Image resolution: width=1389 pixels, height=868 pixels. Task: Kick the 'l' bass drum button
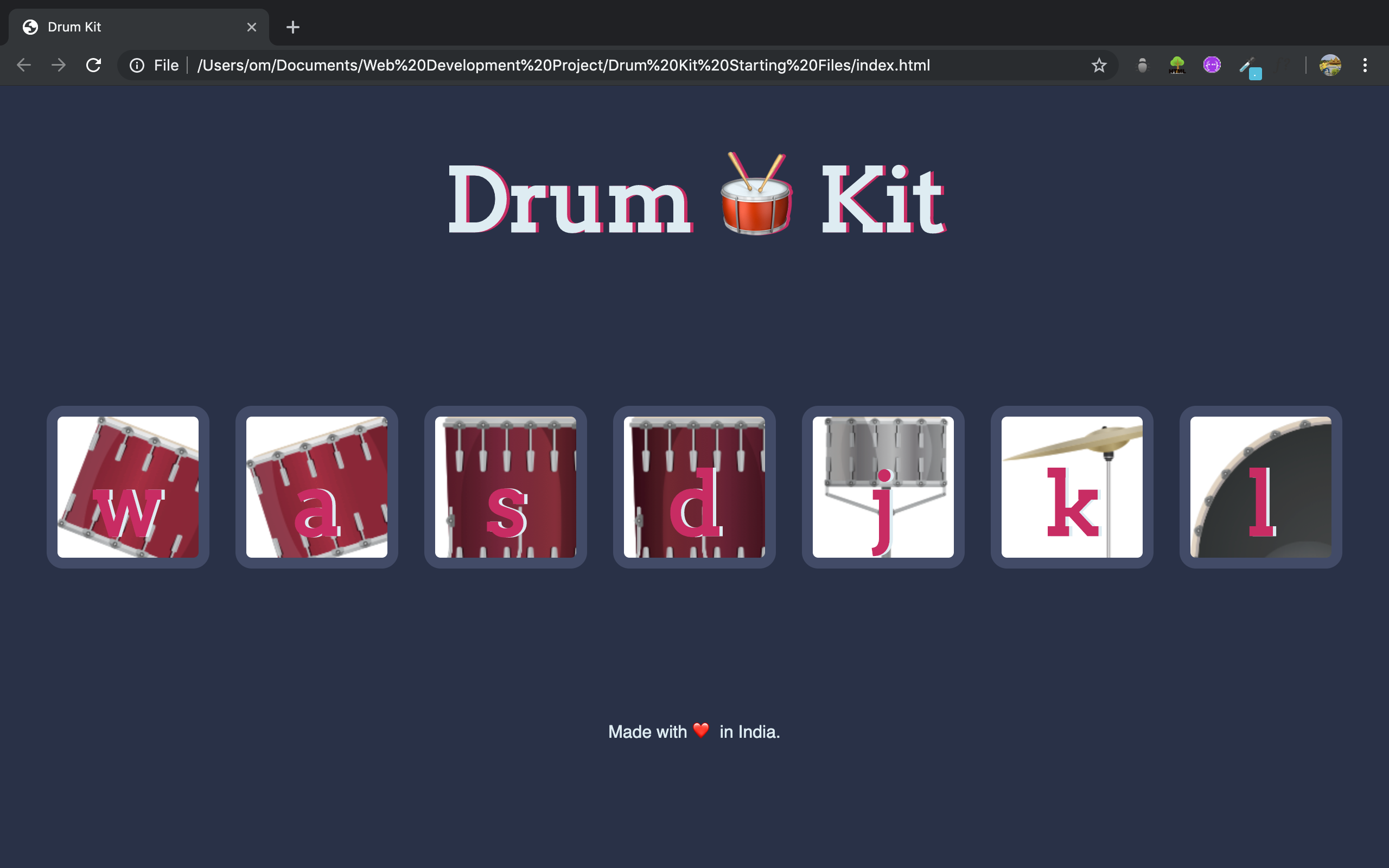(1260, 487)
